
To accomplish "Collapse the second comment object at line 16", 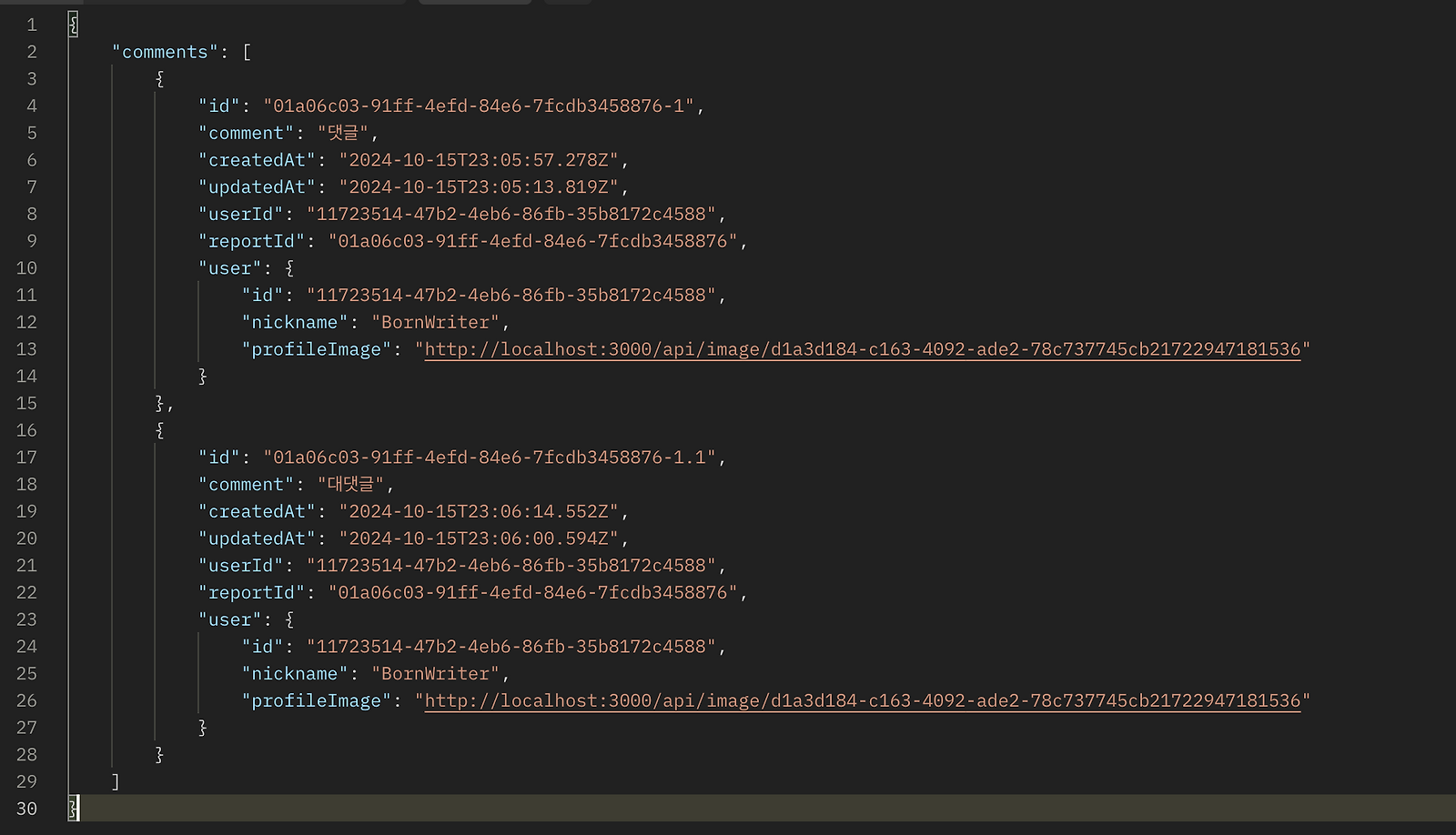I will pyautogui.click(x=159, y=430).
